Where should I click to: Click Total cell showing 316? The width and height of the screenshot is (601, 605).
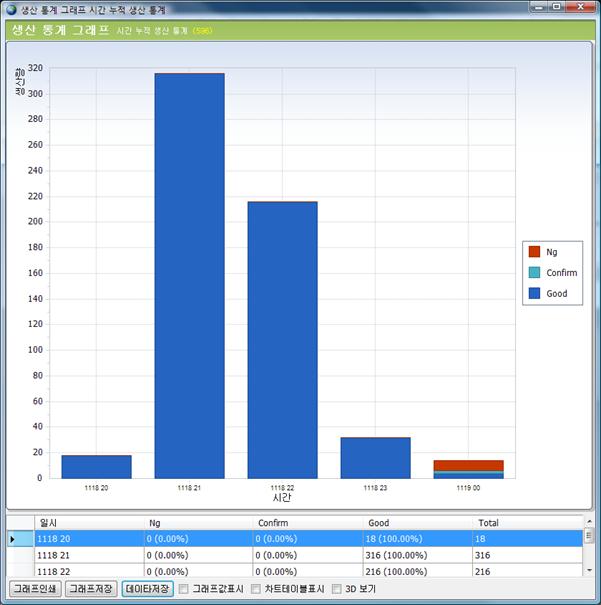[527, 555]
